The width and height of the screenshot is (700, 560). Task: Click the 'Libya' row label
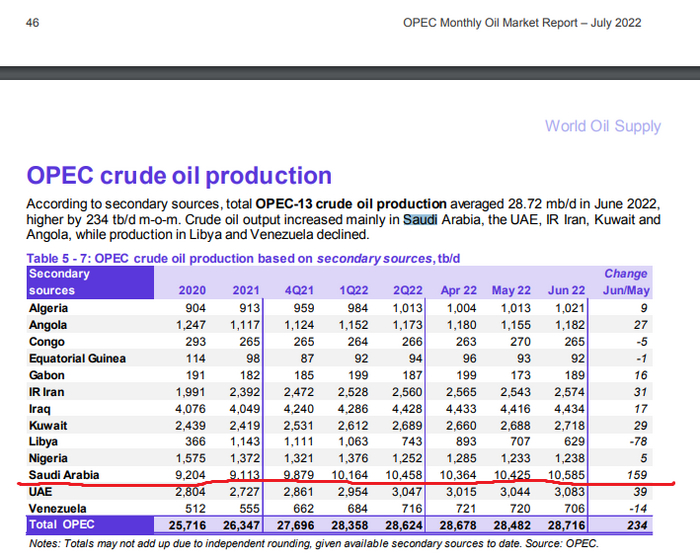coord(43,442)
